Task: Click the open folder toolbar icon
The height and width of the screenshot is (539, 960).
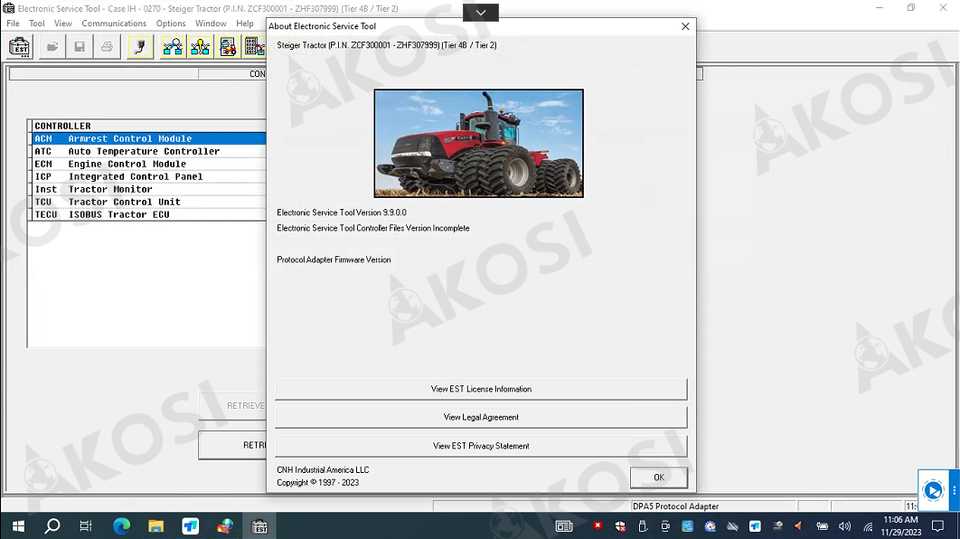Action: [52, 47]
